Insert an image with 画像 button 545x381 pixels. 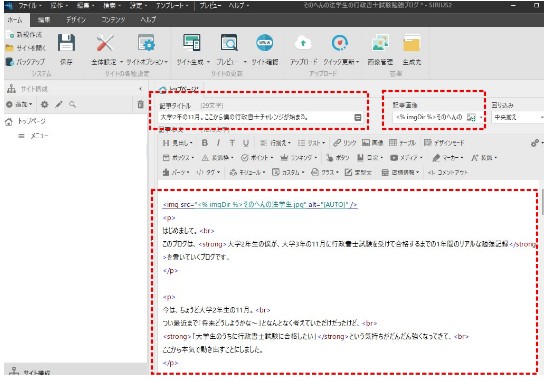click(x=373, y=143)
